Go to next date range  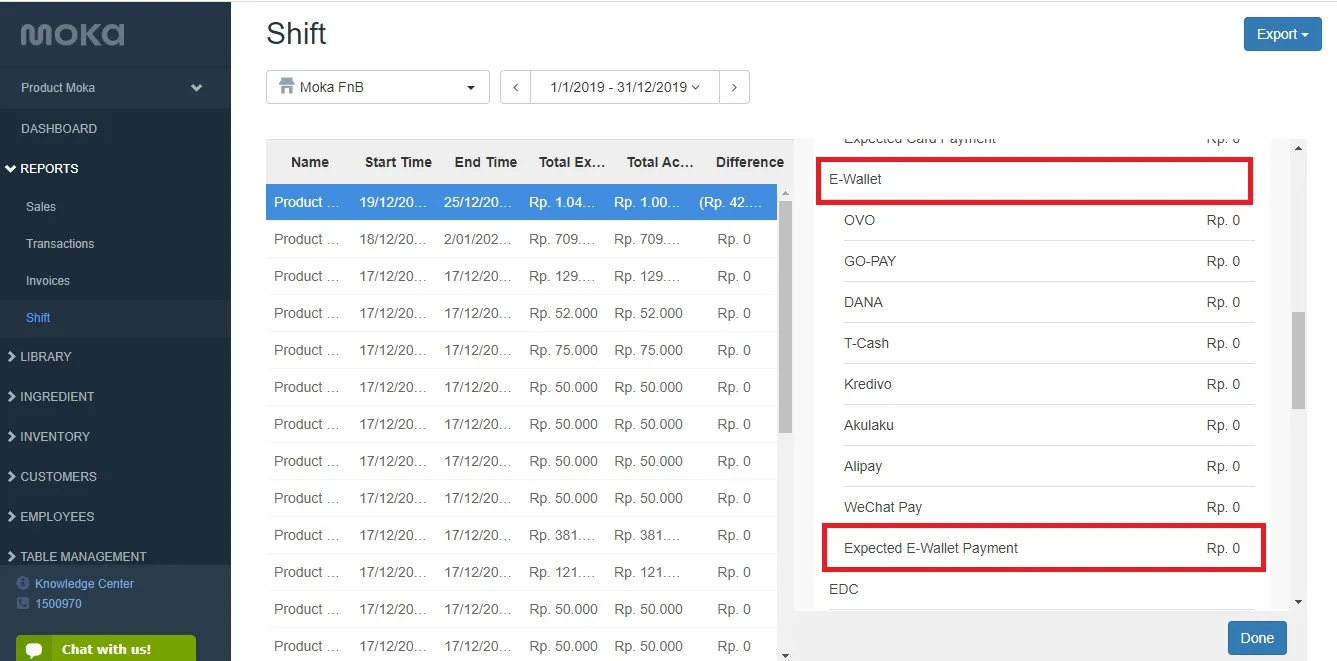coord(734,87)
